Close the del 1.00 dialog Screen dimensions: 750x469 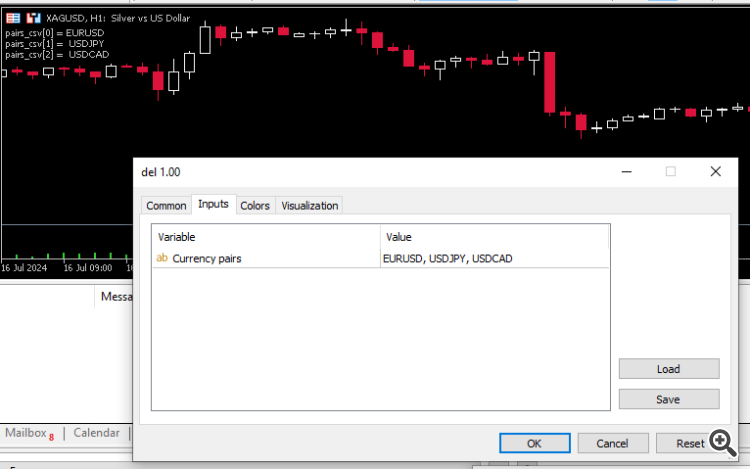pyautogui.click(x=715, y=172)
